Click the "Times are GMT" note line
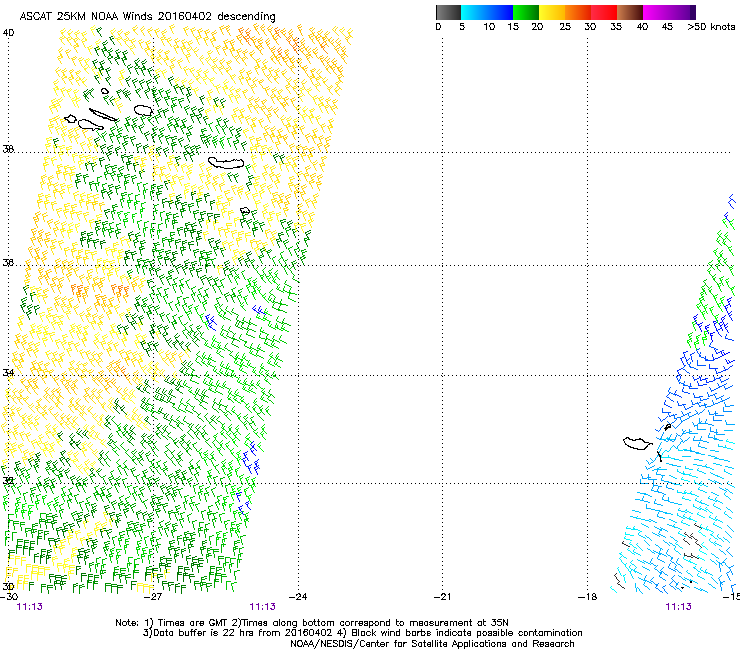This screenshot has height=650, width=740. [x=312, y=623]
